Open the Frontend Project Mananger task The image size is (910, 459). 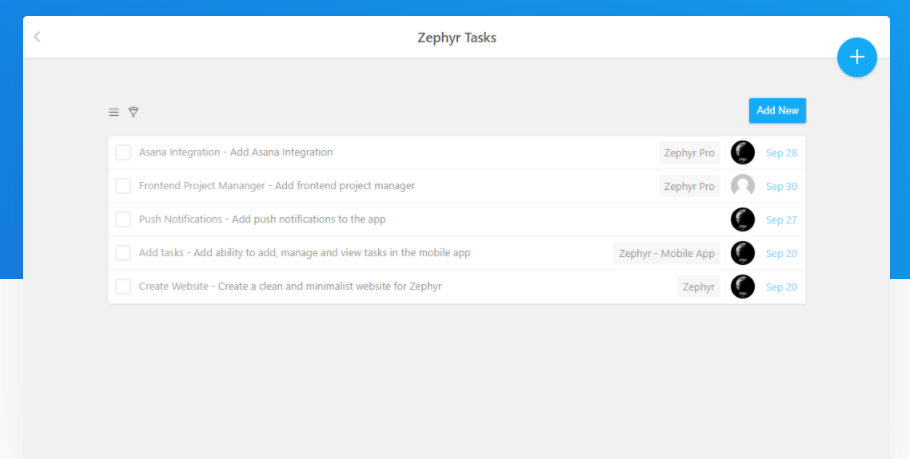[x=276, y=186]
